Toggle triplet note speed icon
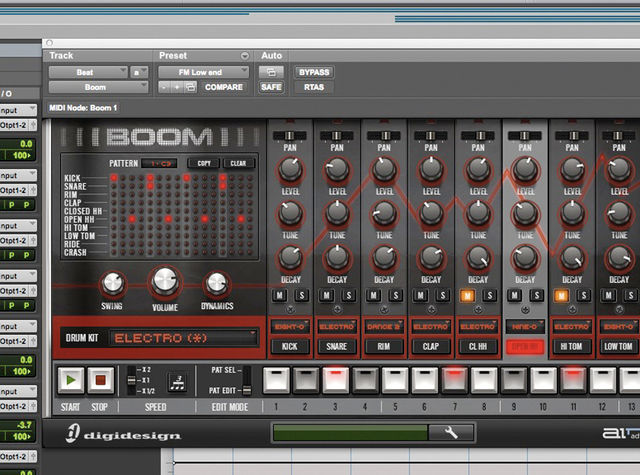This screenshot has height=475, width=640. click(x=178, y=382)
